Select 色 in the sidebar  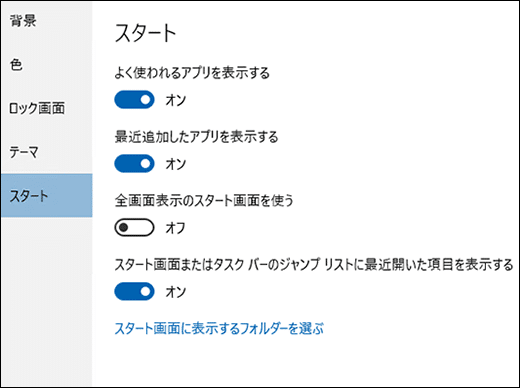click(46, 64)
